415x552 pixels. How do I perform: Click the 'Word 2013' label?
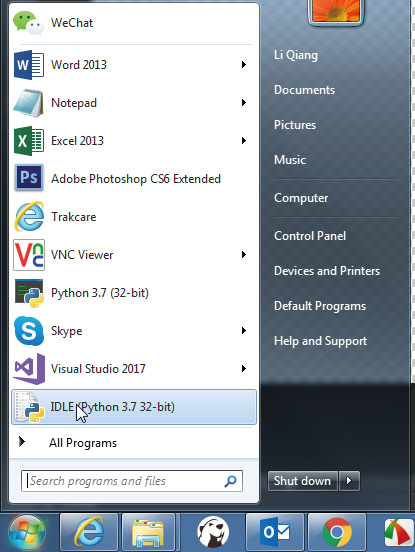[x=79, y=65]
